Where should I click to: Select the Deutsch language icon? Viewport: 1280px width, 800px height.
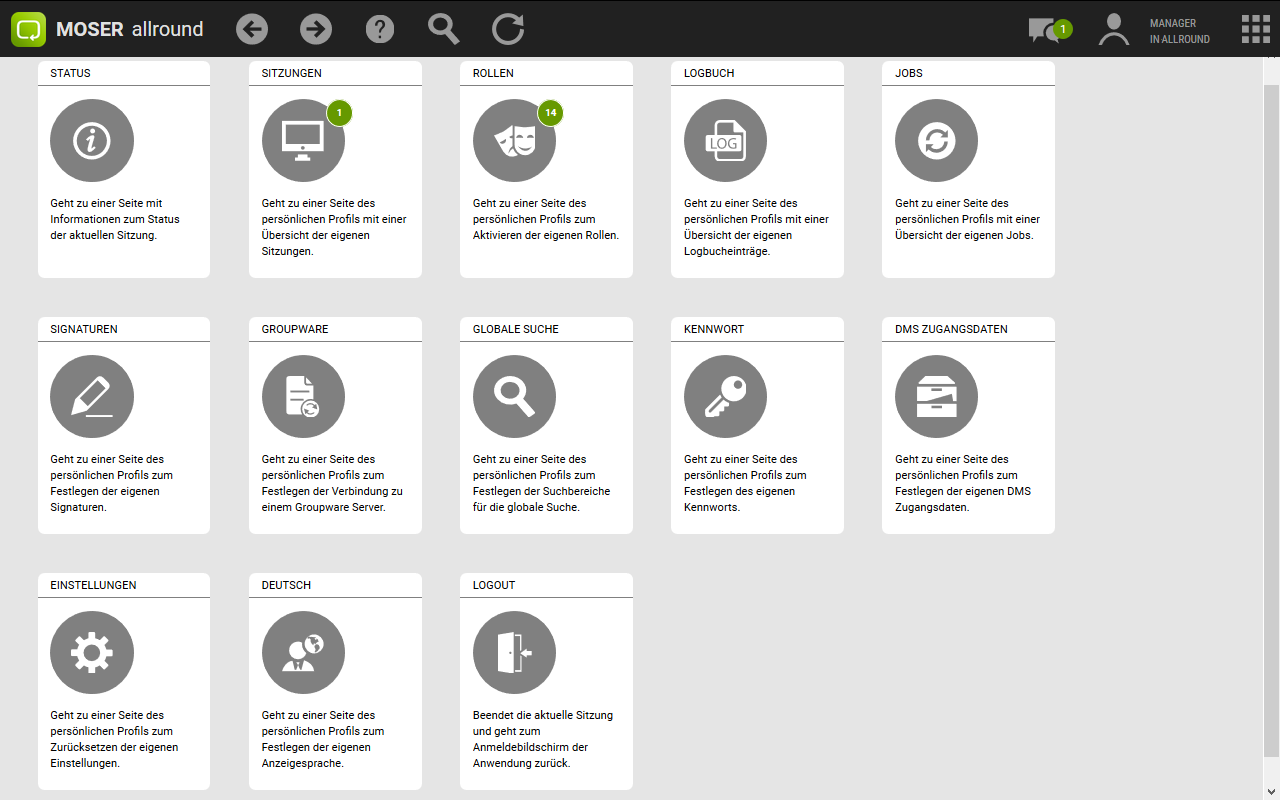[x=303, y=653]
